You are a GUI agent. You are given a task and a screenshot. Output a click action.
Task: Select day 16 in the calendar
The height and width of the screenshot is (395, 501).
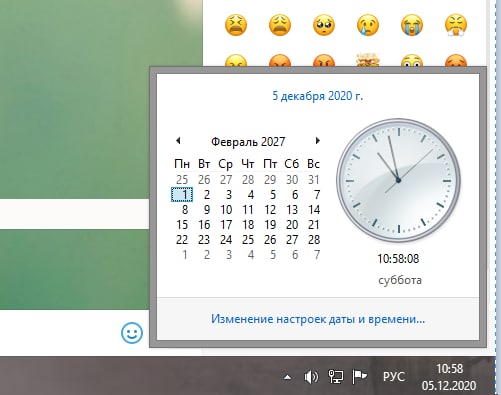coord(204,225)
